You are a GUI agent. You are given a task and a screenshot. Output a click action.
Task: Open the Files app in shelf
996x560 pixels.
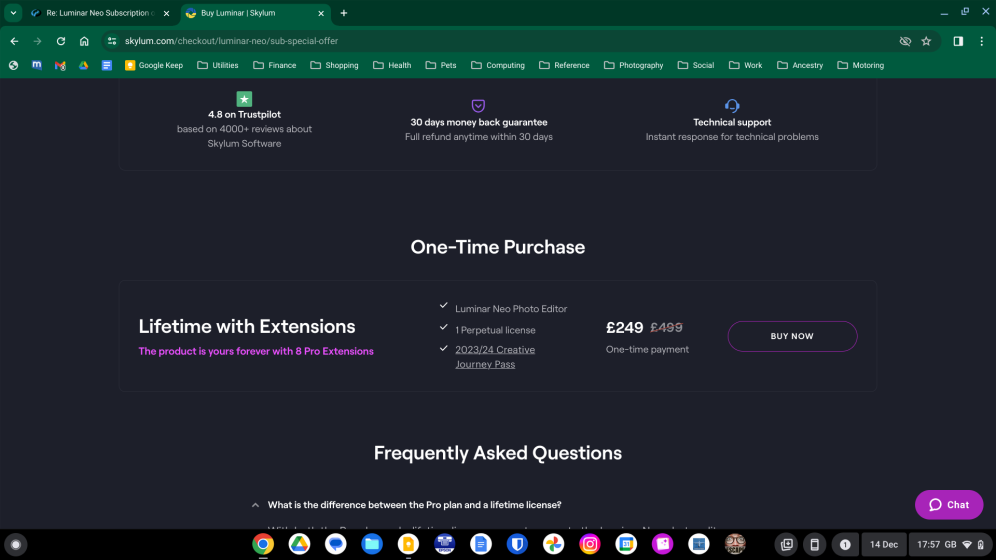click(x=372, y=544)
